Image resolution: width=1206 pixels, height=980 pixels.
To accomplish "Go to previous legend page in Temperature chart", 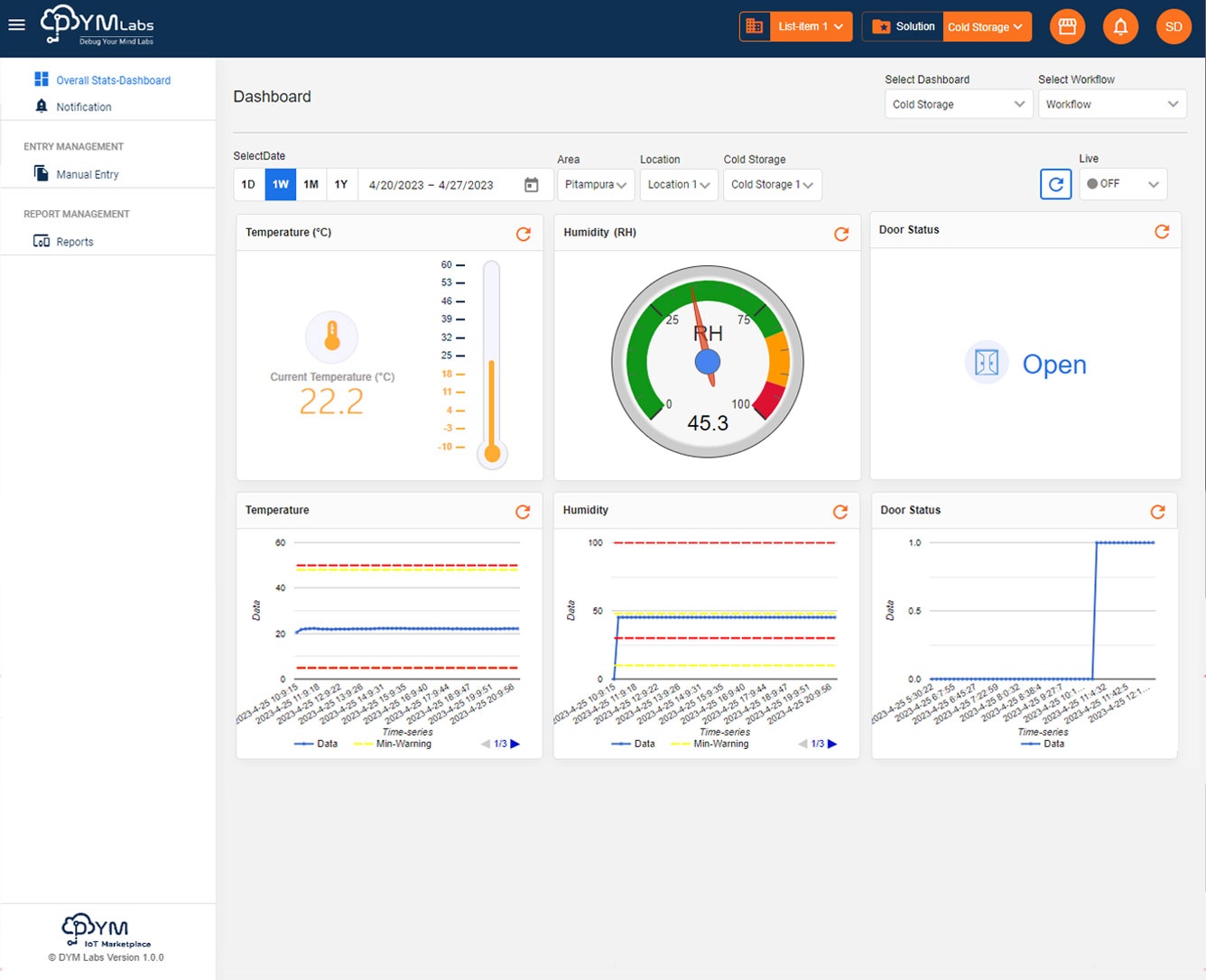I will (486, 744).
